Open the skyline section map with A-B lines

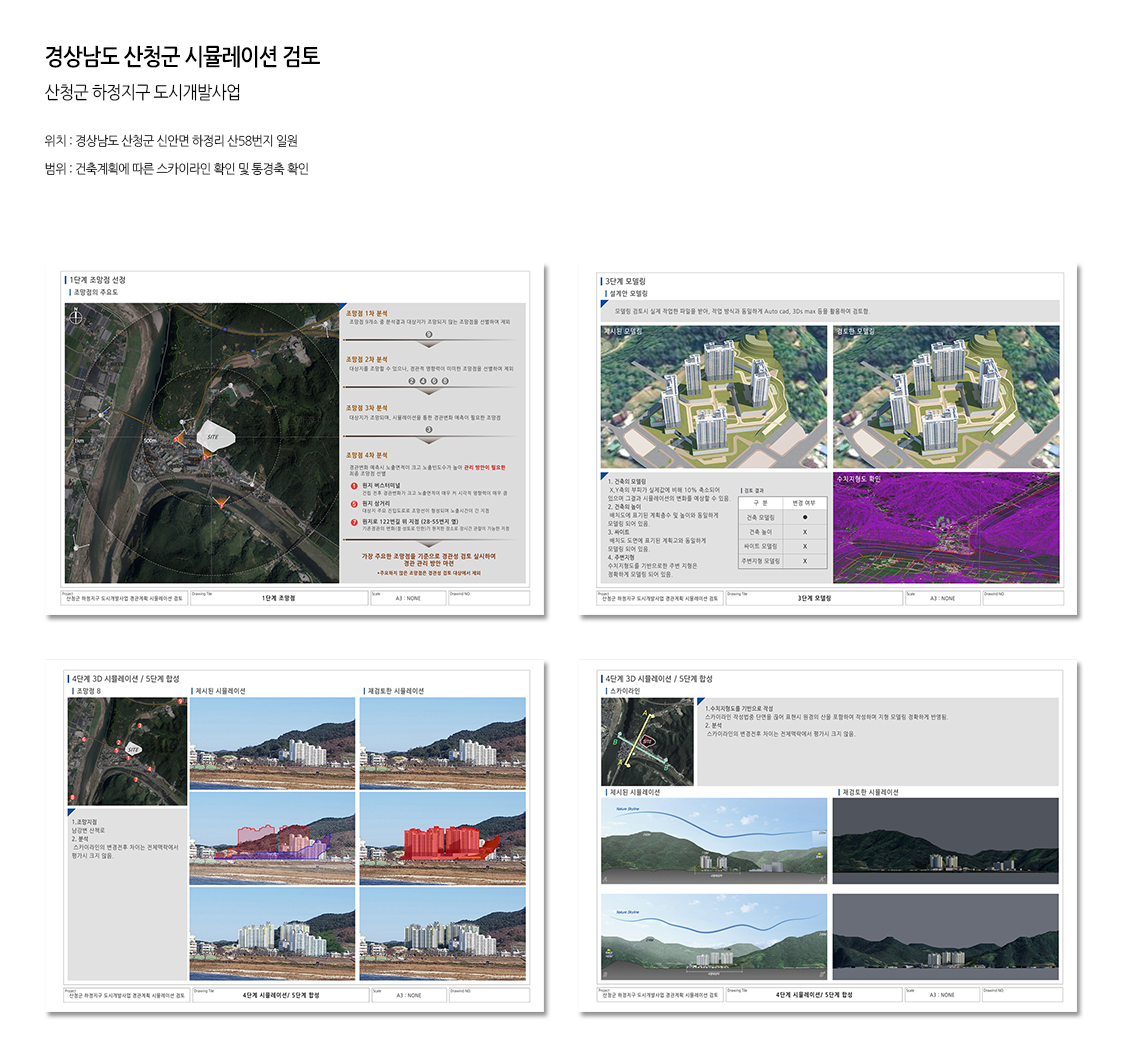coord(646,742)
